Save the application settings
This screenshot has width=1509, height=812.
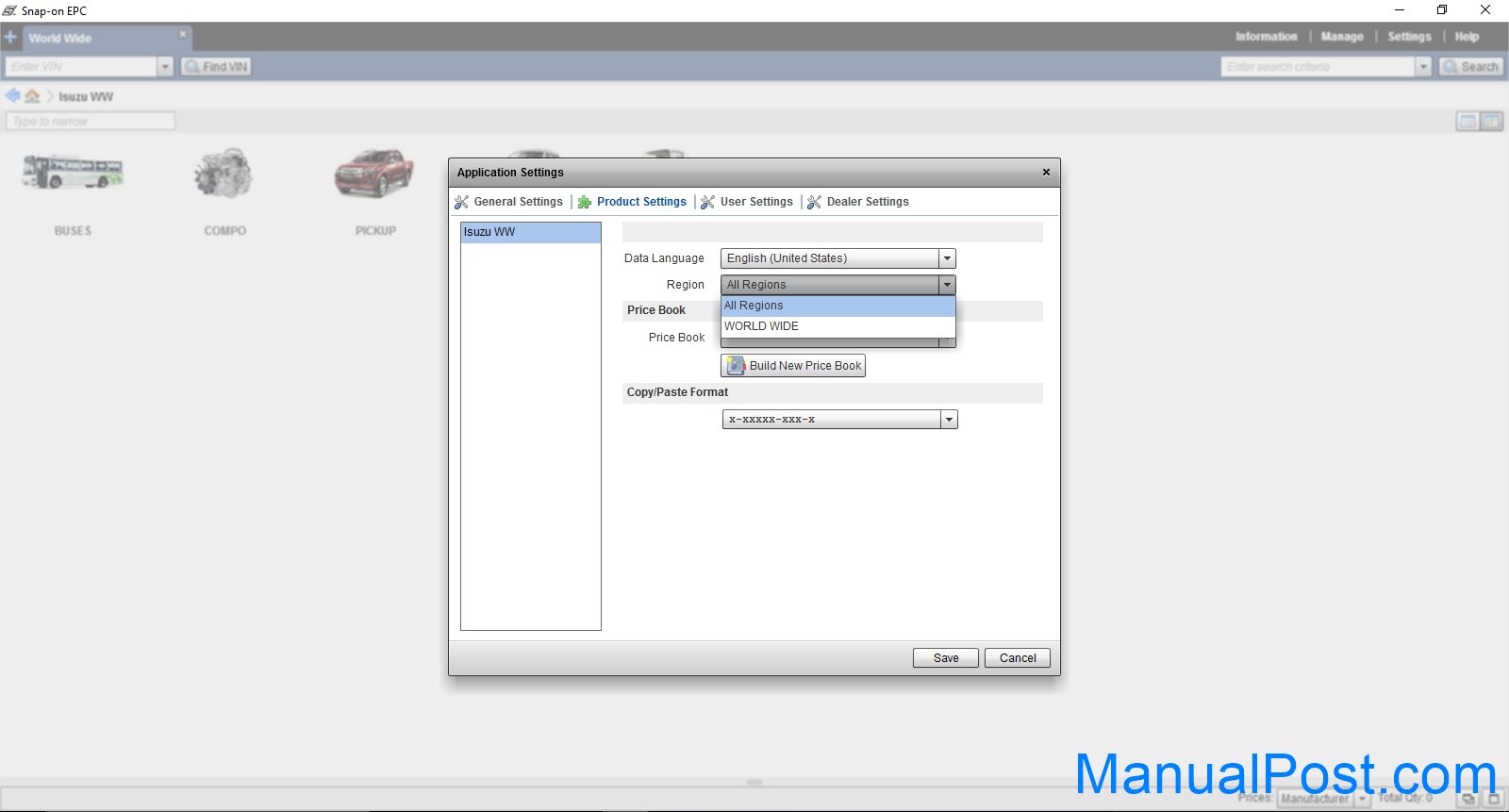946,658
